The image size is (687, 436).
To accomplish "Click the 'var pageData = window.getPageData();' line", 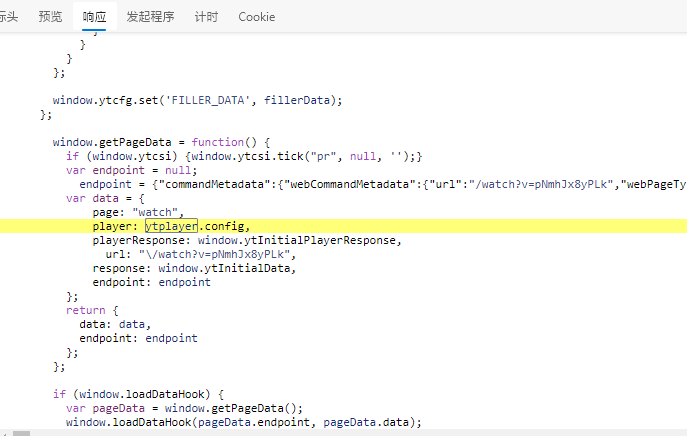I will 184,408.
